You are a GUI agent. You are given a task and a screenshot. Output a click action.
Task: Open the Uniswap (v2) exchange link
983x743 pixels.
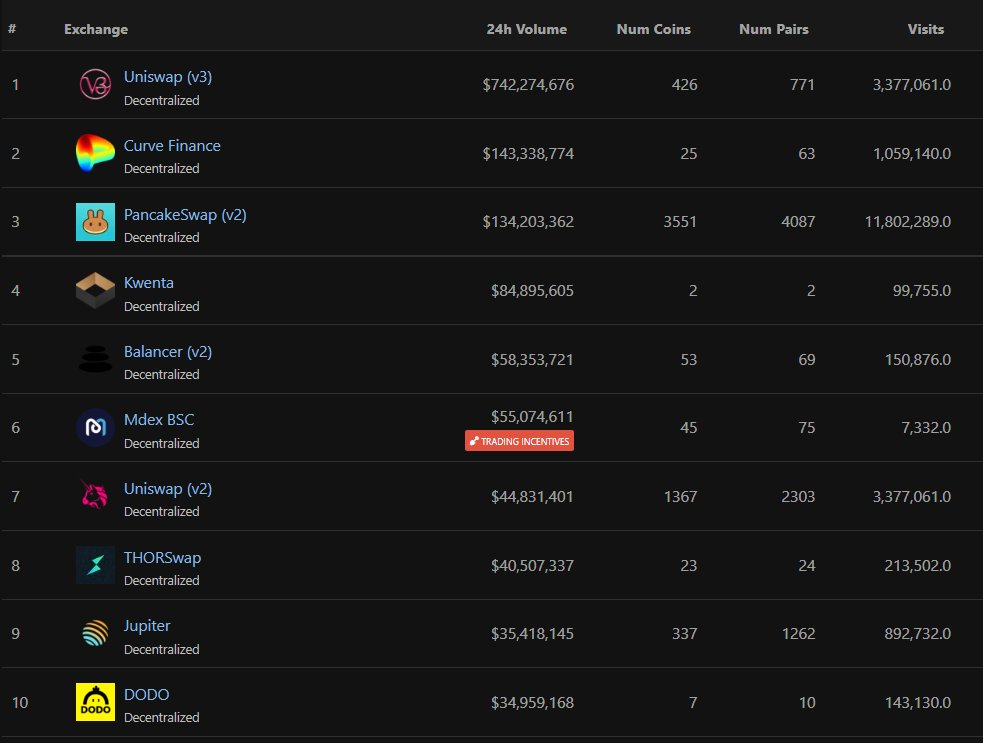coord(168,488)
